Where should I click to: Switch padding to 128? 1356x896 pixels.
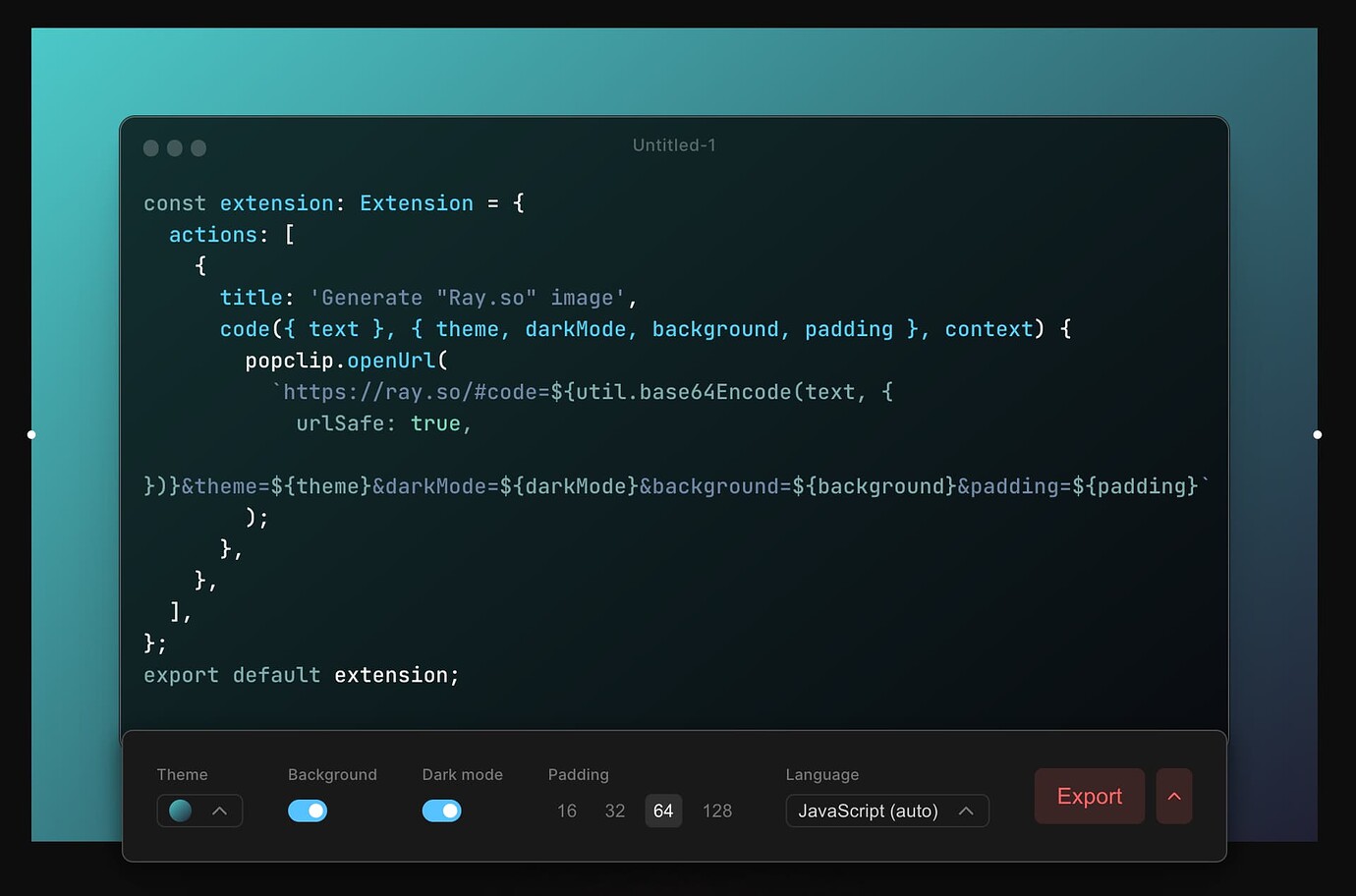tap(717, 811)
